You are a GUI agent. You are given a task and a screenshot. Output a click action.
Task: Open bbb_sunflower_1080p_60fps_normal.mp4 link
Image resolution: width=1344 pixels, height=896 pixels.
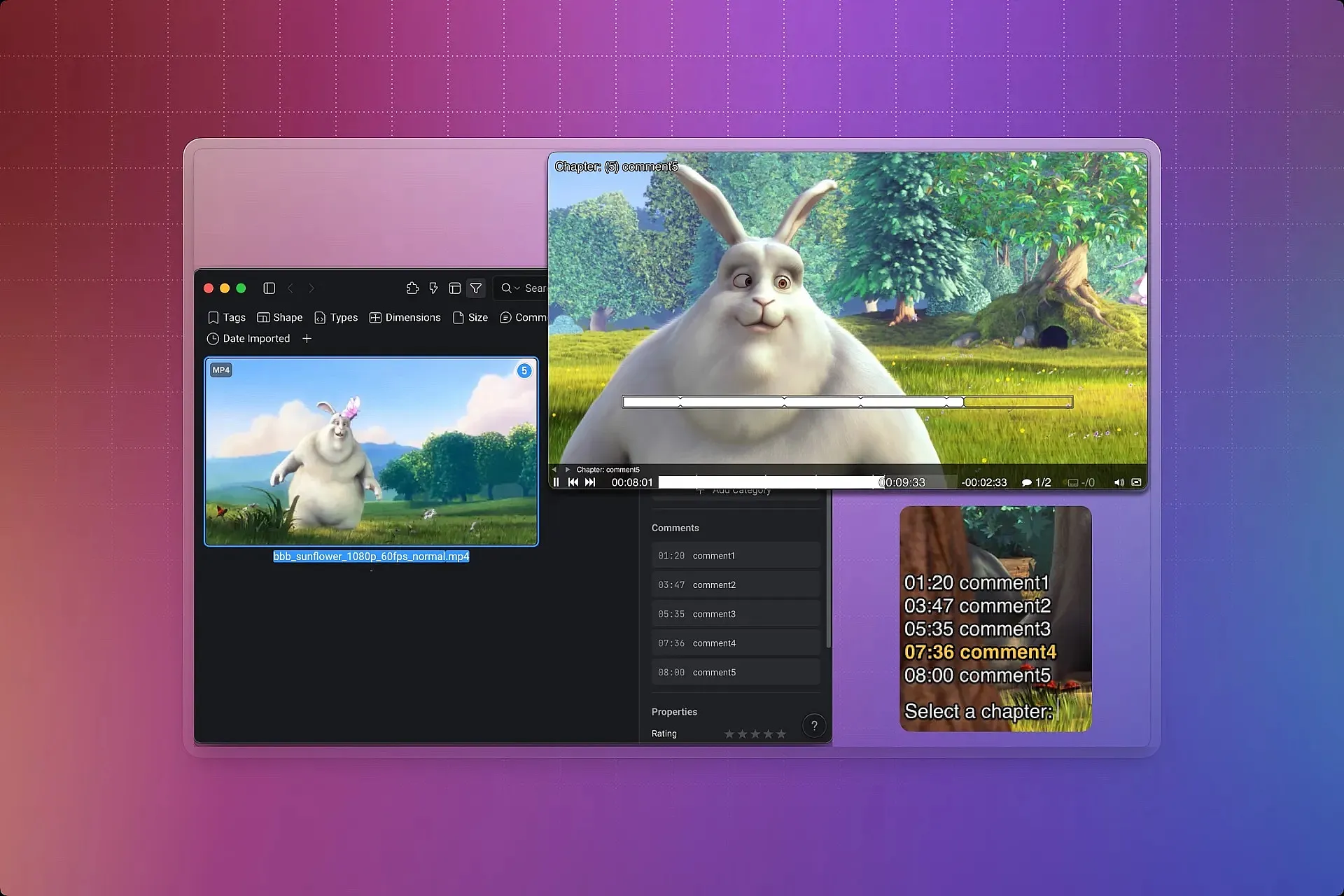point(371,556)
